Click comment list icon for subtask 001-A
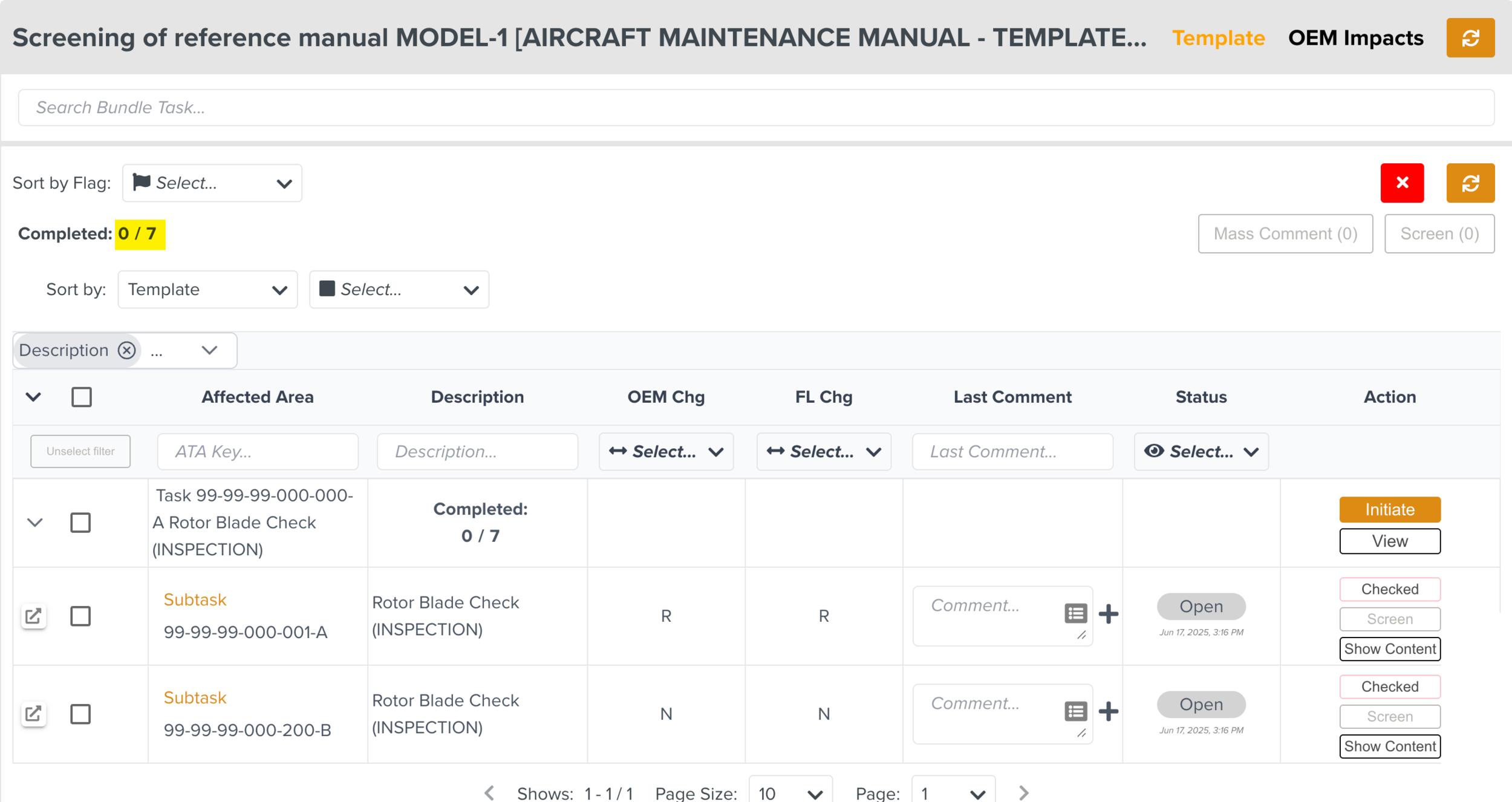Screen dimensions: 1512x802 (1075, 614)
